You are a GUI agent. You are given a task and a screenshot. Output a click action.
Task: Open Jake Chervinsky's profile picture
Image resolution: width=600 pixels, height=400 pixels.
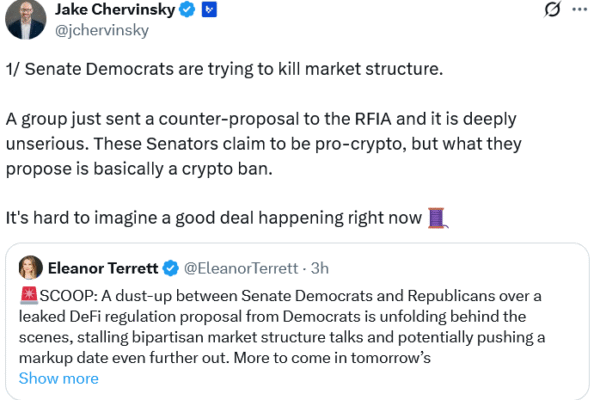pyautogui.click(x=24, y=18)
